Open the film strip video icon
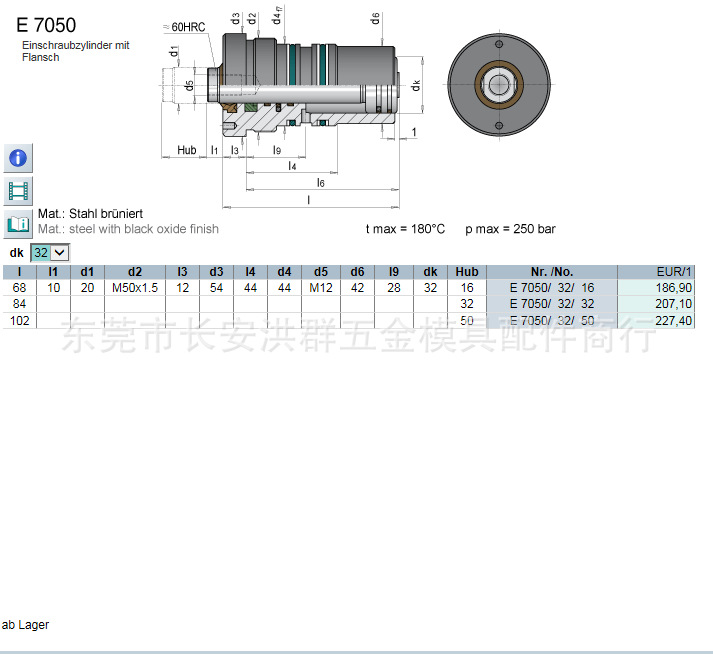 coord(18,189)
